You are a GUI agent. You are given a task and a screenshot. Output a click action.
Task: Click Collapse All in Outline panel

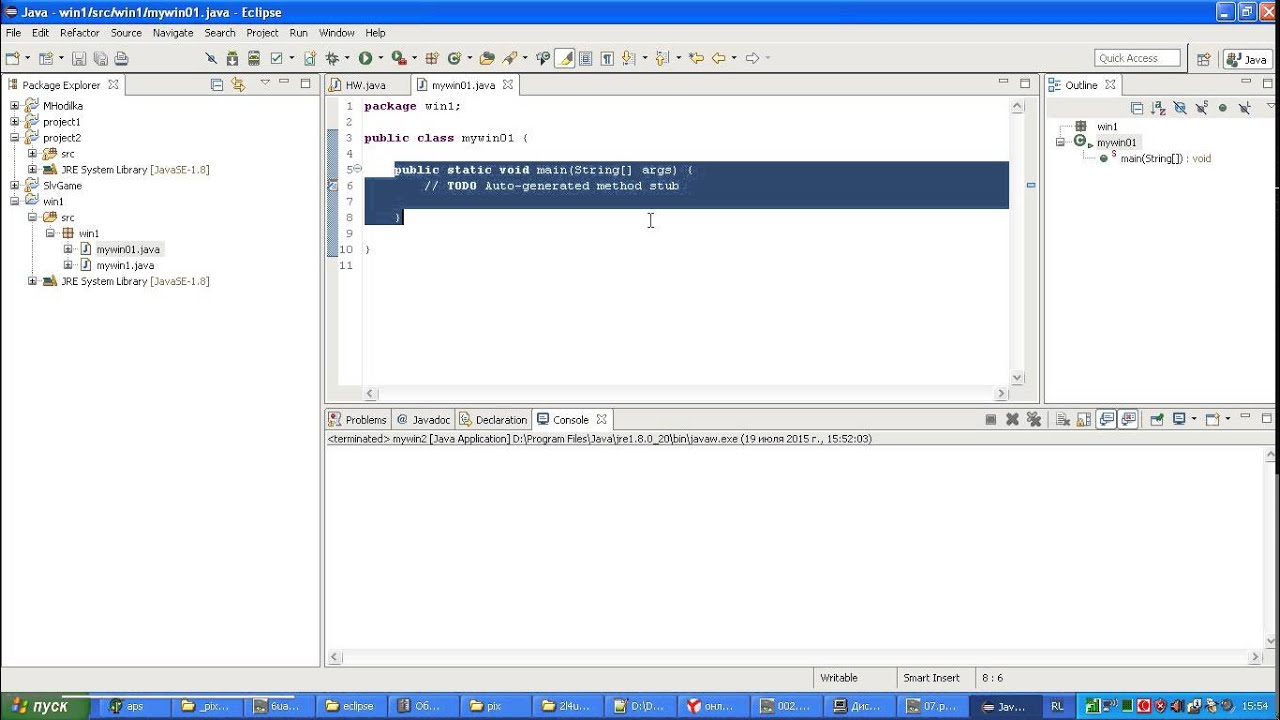[1137, 107]
